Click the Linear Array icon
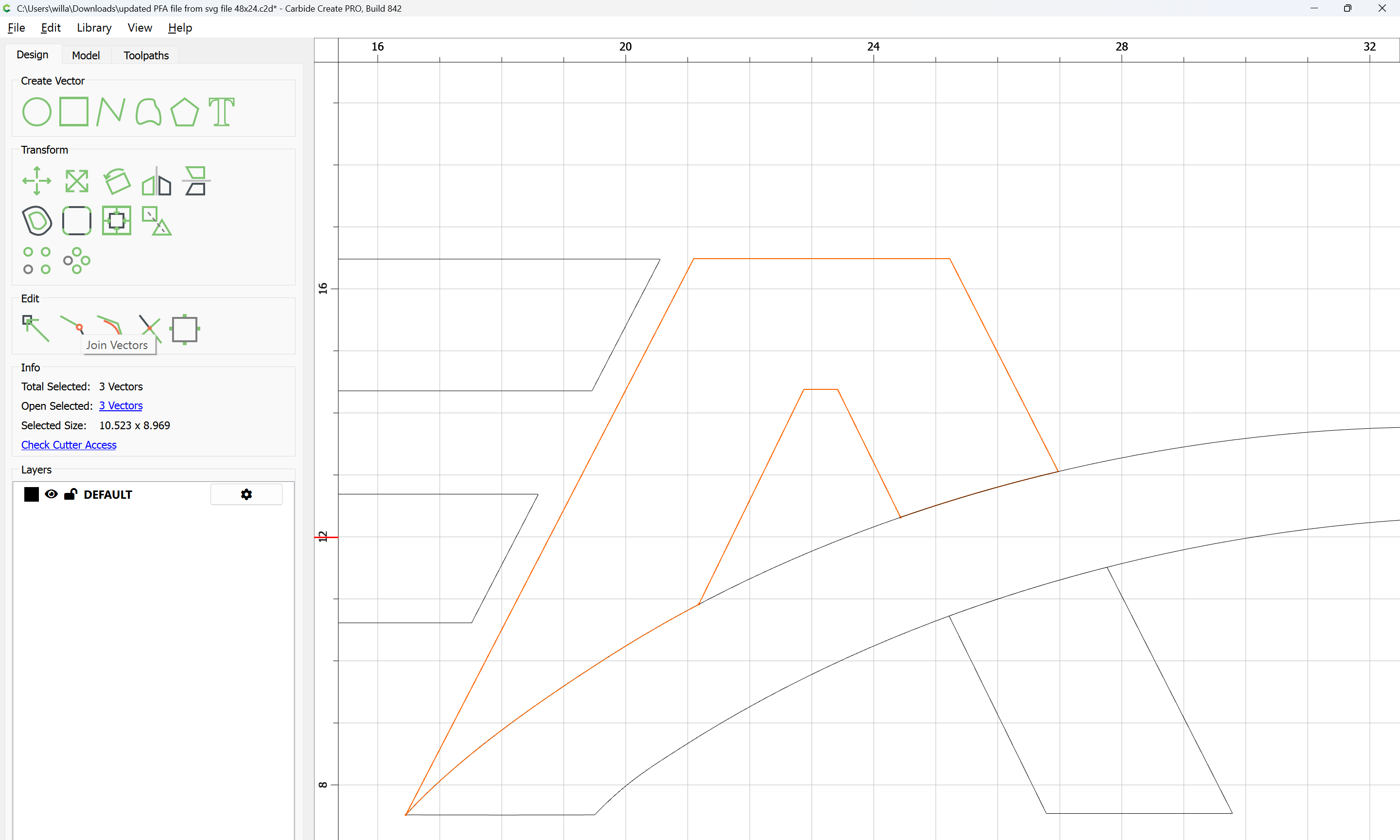The image size is (1400, 840). pyautogui.click(x=37, y=261)
